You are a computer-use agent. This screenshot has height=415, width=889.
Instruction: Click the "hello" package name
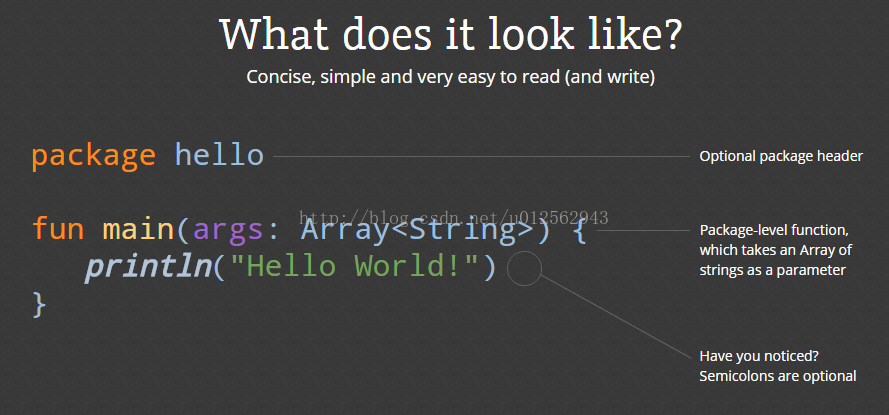(219, 155)
